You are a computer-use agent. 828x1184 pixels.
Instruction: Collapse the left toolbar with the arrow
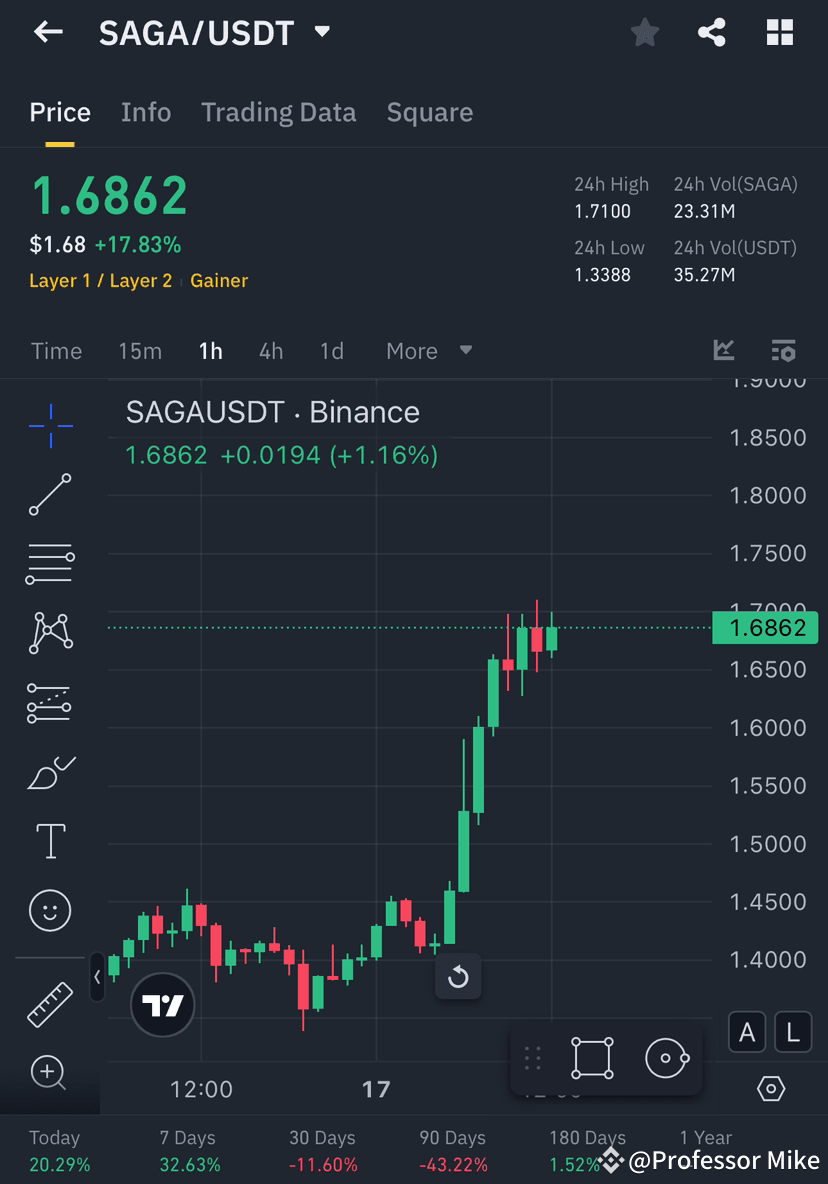click(97, 978)
